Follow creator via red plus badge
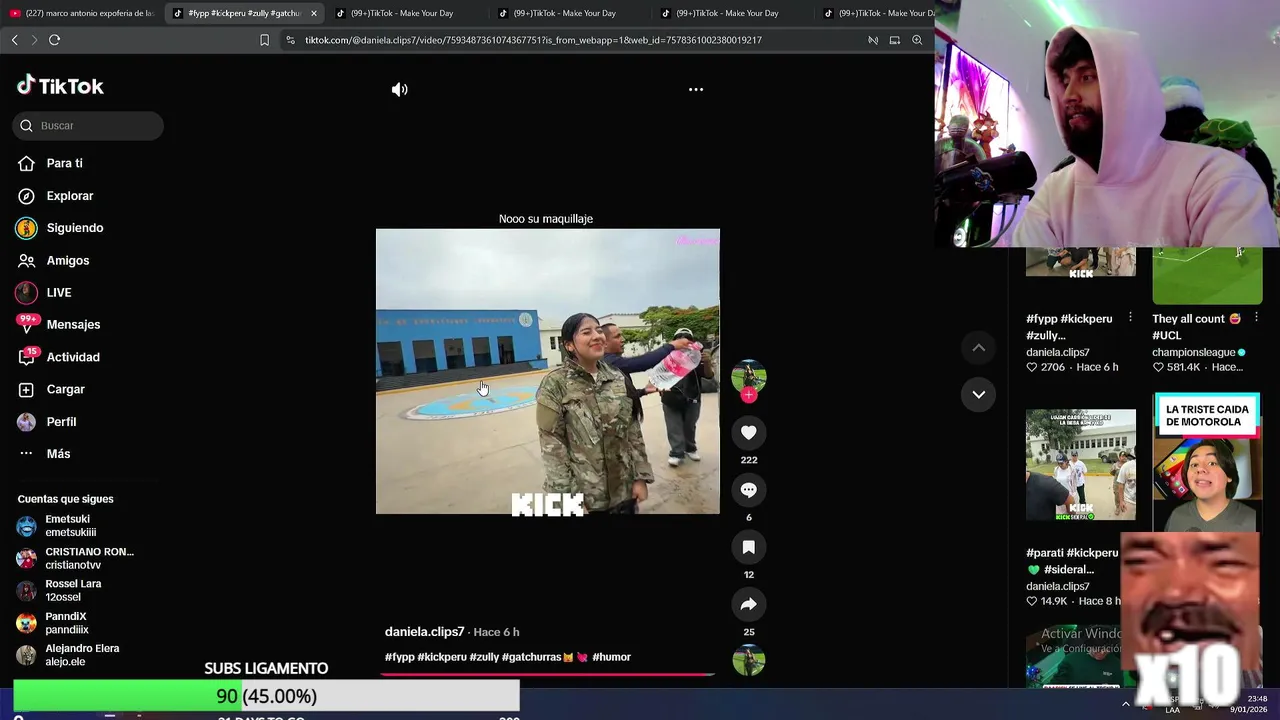The image size is (1280, 720). click(x=748, y=394)
